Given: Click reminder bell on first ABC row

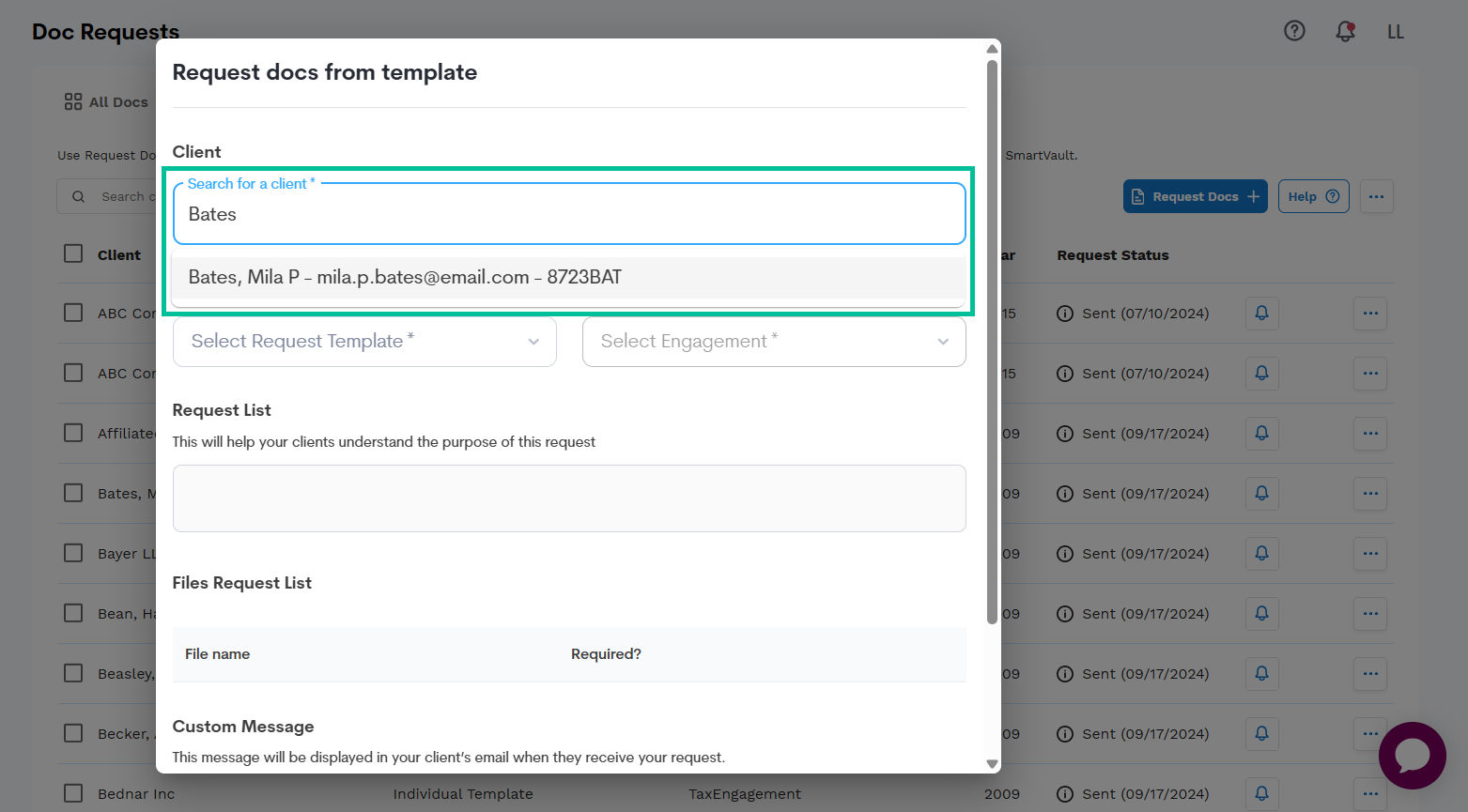Looking at the screenshot, I should [1261, 314].
